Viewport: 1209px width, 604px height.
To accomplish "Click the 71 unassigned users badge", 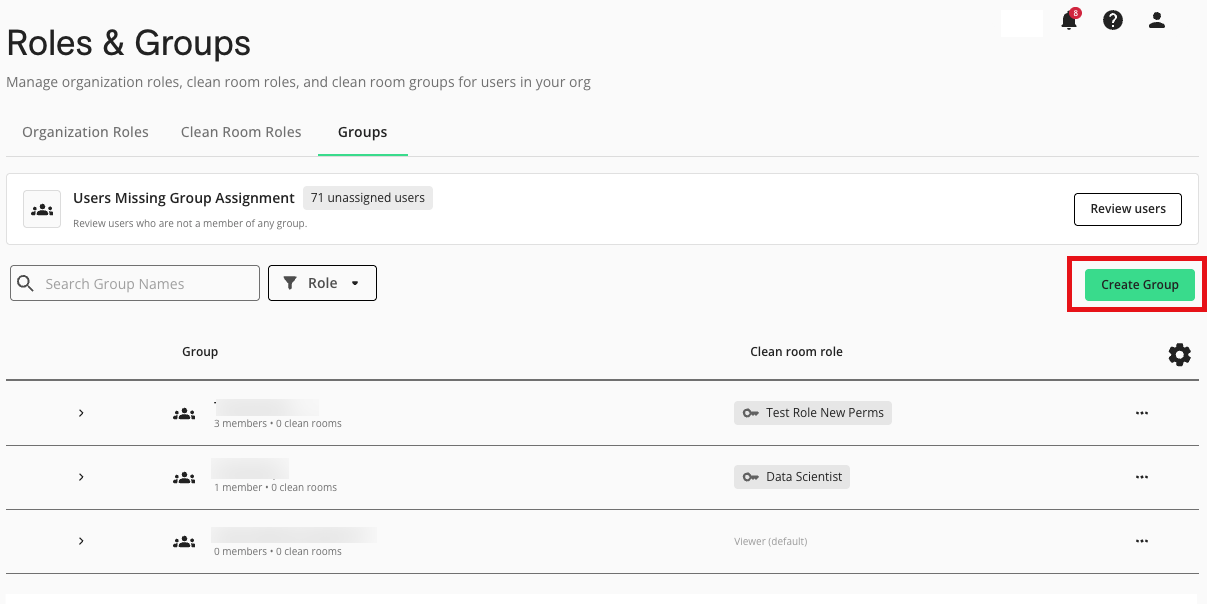I will (x=368, y=198).
